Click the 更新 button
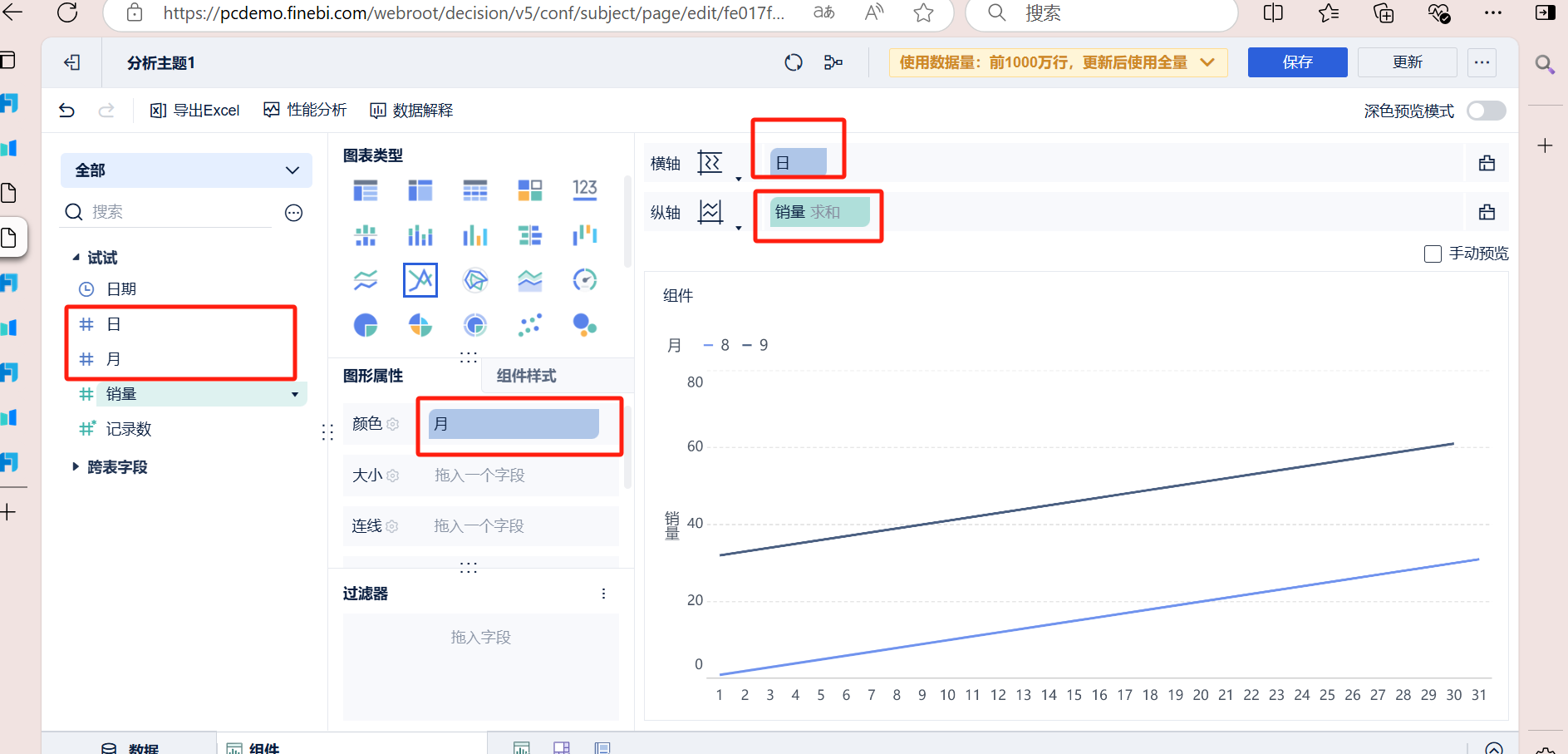This screenshot has width=1568, height=754. pyautogui.click(x=1407, y=62)
